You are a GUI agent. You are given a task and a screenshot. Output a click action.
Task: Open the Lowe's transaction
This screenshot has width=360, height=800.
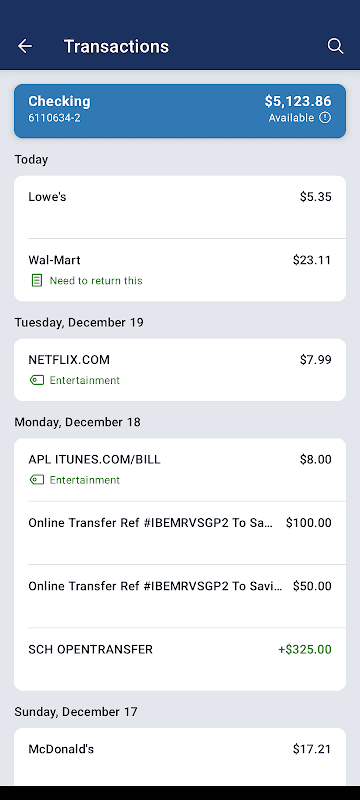pos(180,207)
